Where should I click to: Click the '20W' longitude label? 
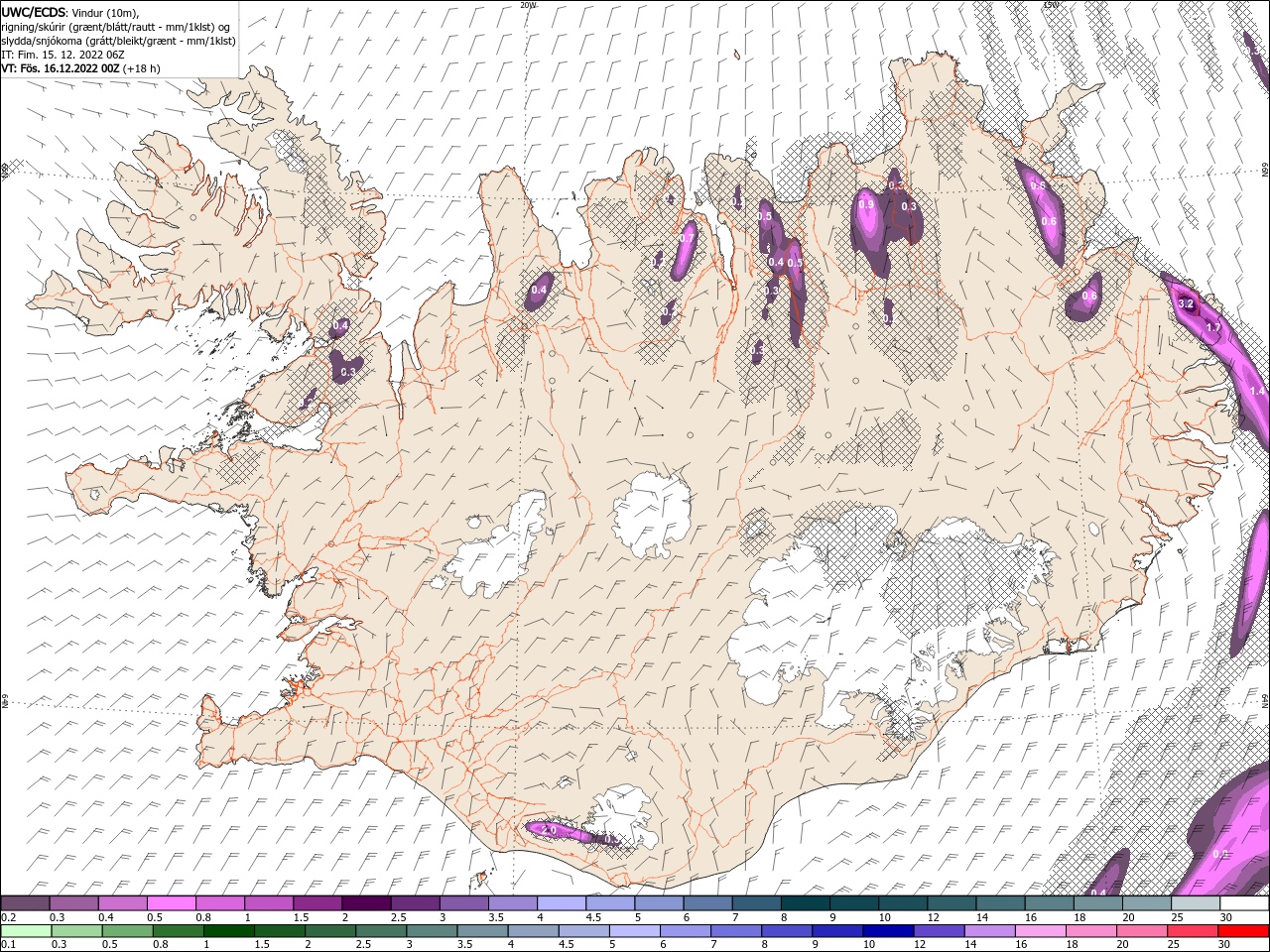[x=528, y=5]
